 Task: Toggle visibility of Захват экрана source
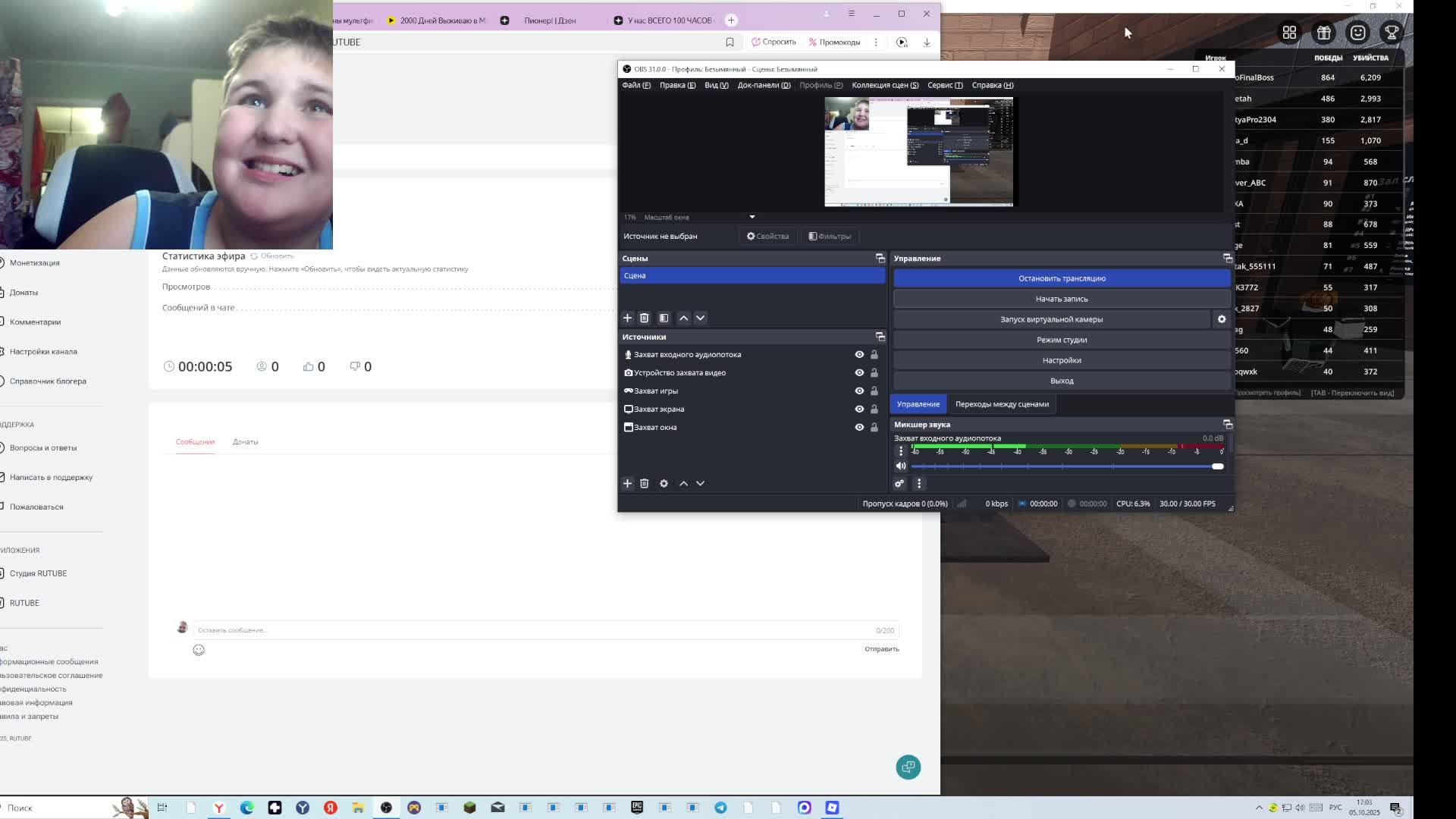tap(859, 409)
